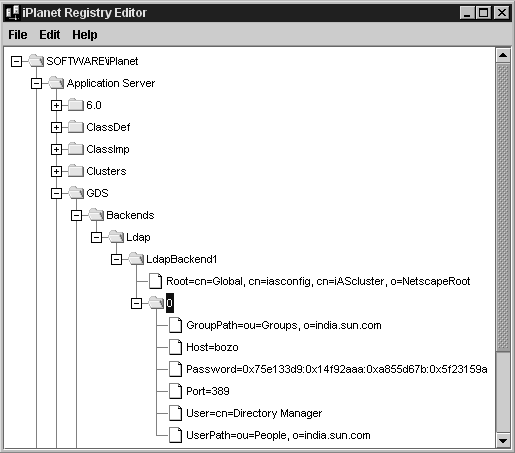Click the Root=cn=Global document icon
The width and height of the screenshot is (515, 453).
click(155, 281)
